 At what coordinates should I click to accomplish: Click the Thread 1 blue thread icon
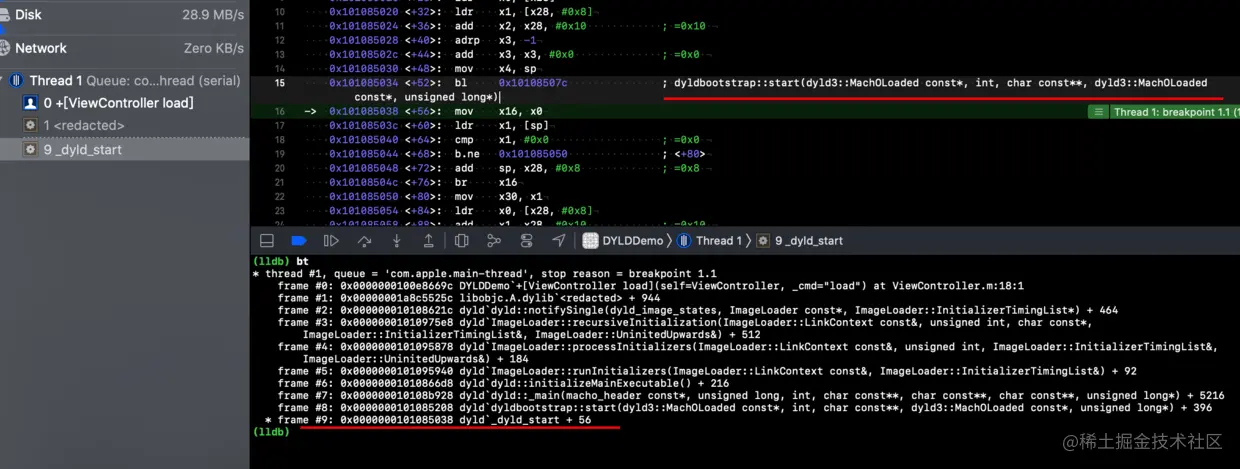pos(17,81)
